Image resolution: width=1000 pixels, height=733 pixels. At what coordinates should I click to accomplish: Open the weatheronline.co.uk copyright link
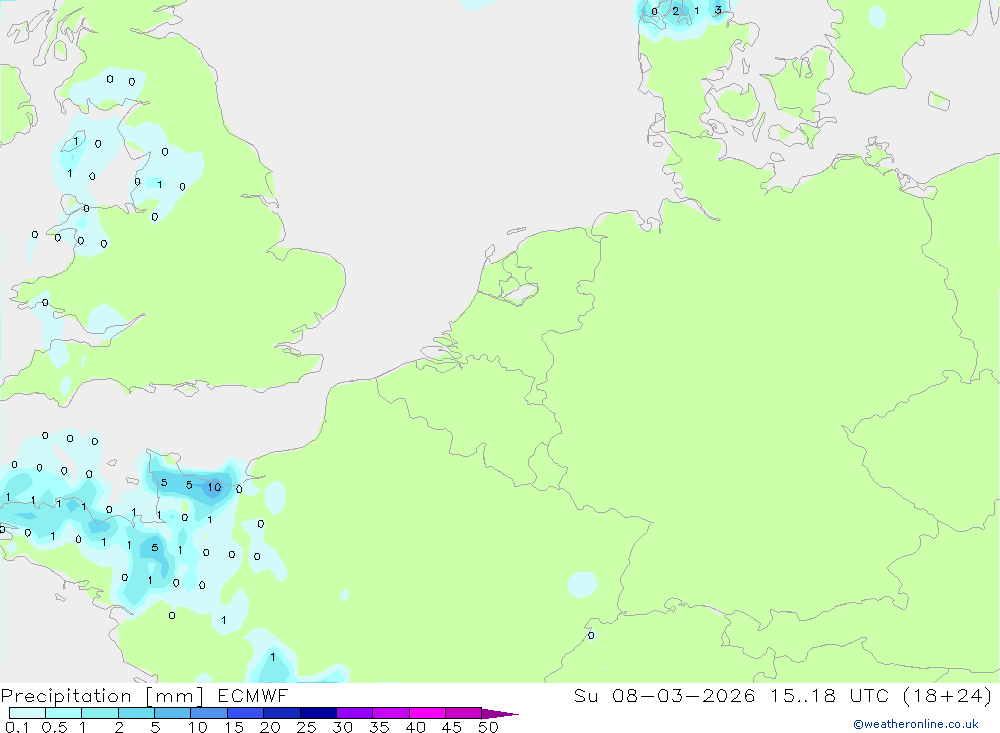click(x=916, y=724)
